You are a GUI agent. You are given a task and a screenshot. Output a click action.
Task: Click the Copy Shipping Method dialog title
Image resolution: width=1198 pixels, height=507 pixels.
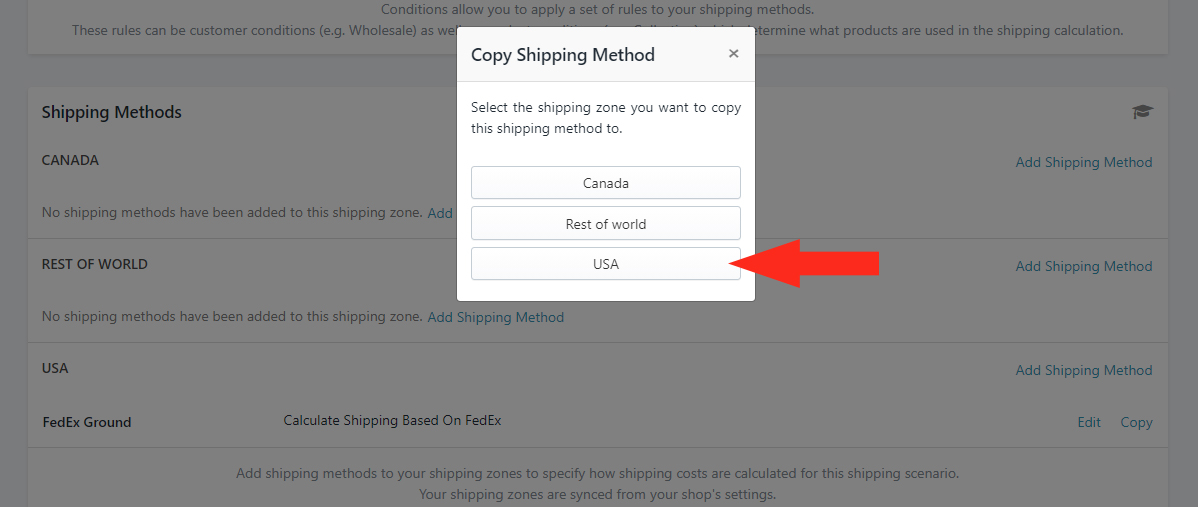tap(563, 55)
